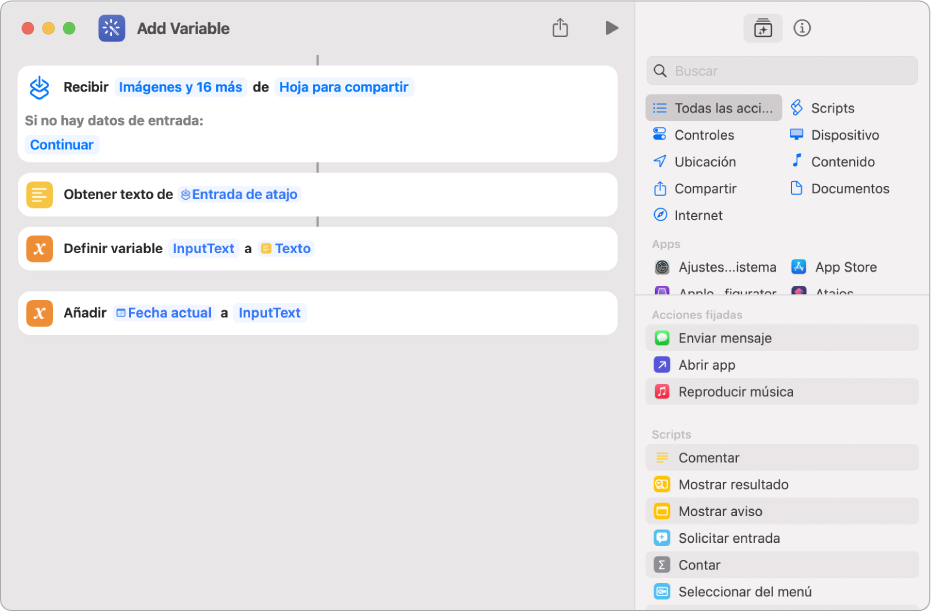
Task: Click the Texto variable token
Action: click(286, 249)
